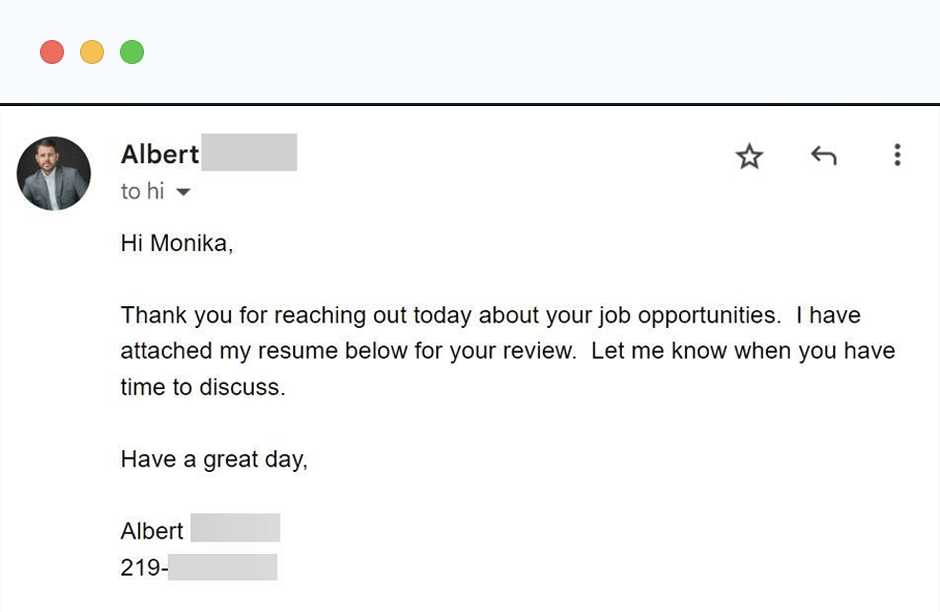Open the three-dot more options menu
The height and width of the screenshot is (612, 940).
coord(897,155)
